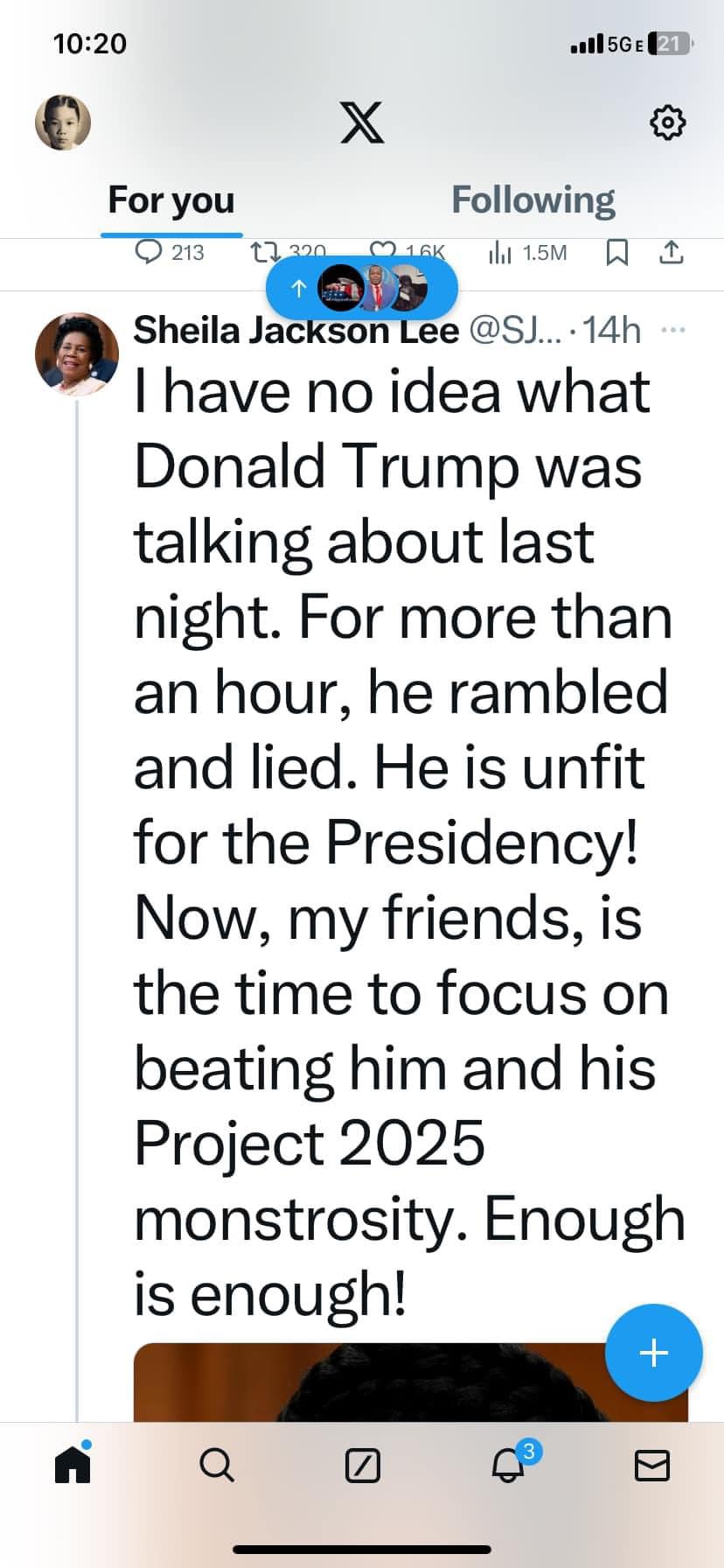Tap the new posts pill with up arrow
Screen dimensions: 724x1568
tap(361, 288)
